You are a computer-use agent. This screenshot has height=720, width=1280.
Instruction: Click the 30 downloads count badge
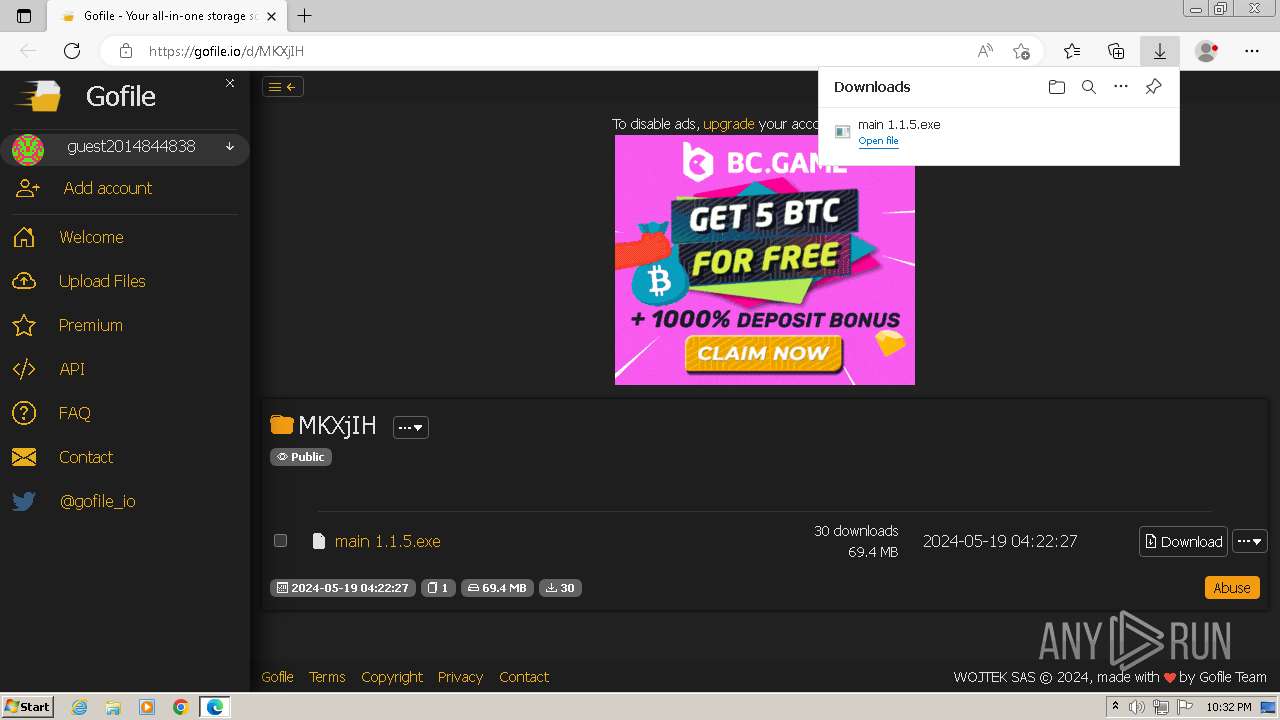[x=560, y=588]
